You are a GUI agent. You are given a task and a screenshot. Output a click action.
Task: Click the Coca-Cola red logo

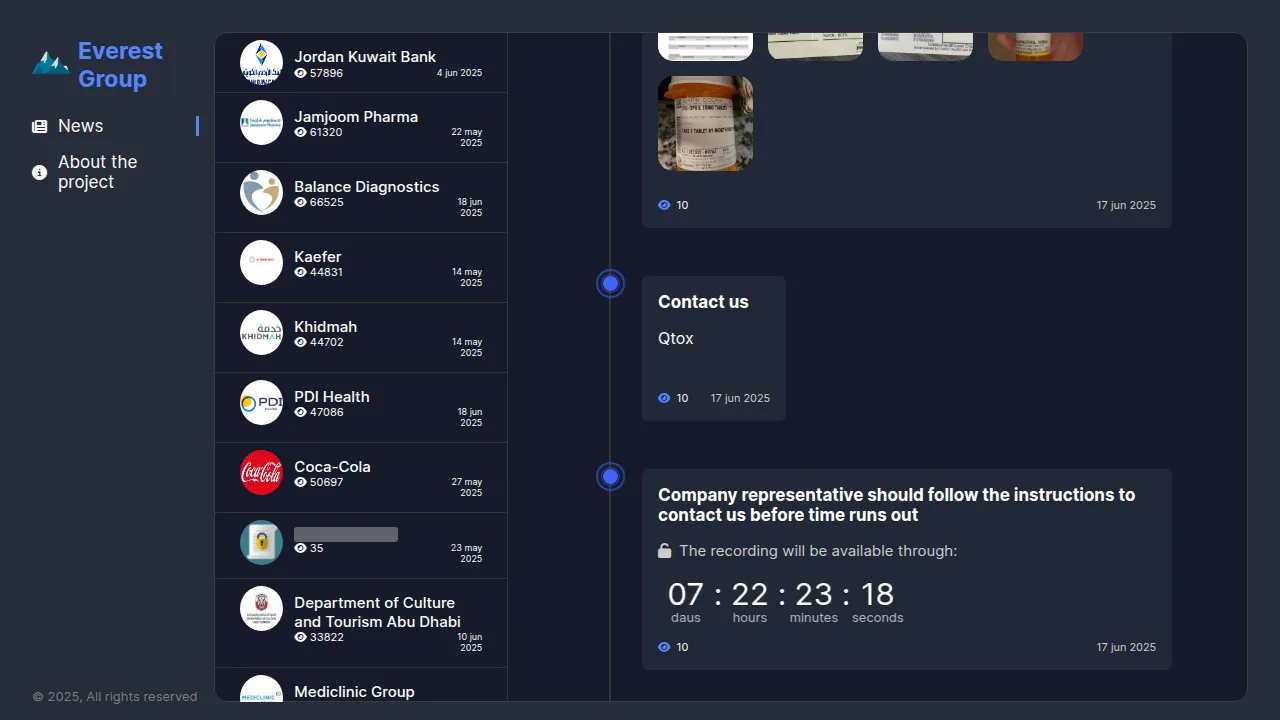coord(261,472)
